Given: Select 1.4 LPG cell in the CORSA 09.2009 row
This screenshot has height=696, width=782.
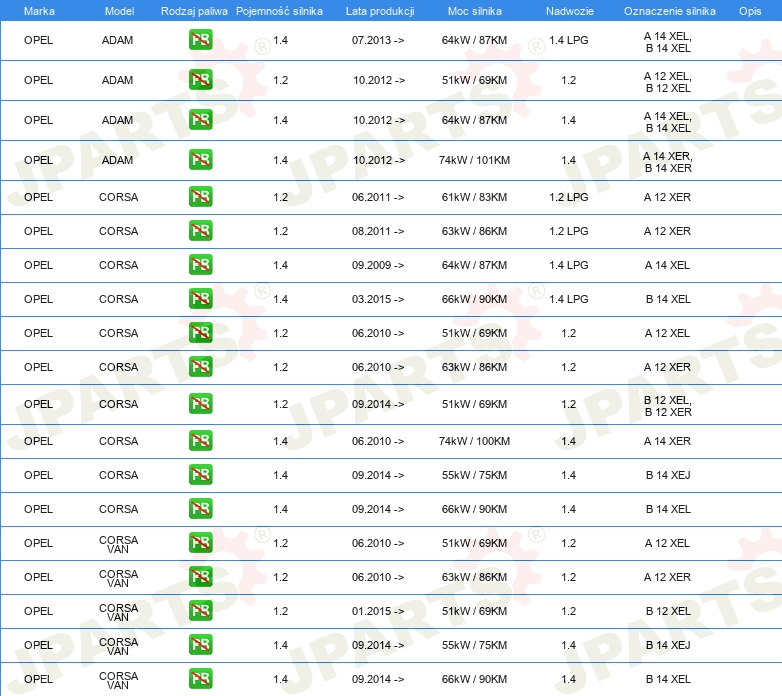Looking at the screenshot, I should (569, 265).
